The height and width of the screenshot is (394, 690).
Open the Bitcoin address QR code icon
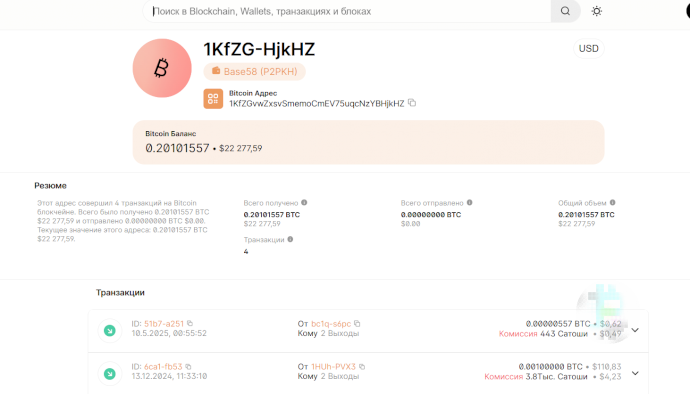pyautogui.click(x=213, y=99)
